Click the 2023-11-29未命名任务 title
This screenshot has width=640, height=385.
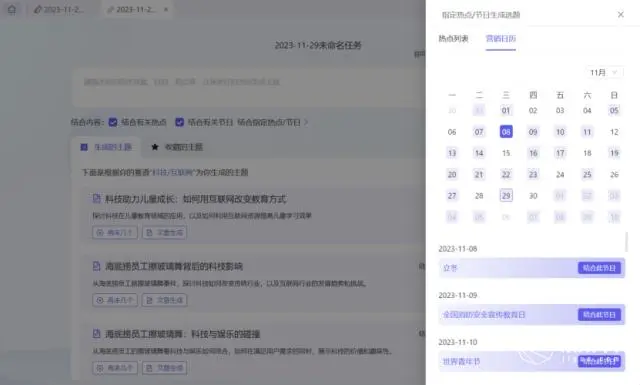click(x=318, y=45)
